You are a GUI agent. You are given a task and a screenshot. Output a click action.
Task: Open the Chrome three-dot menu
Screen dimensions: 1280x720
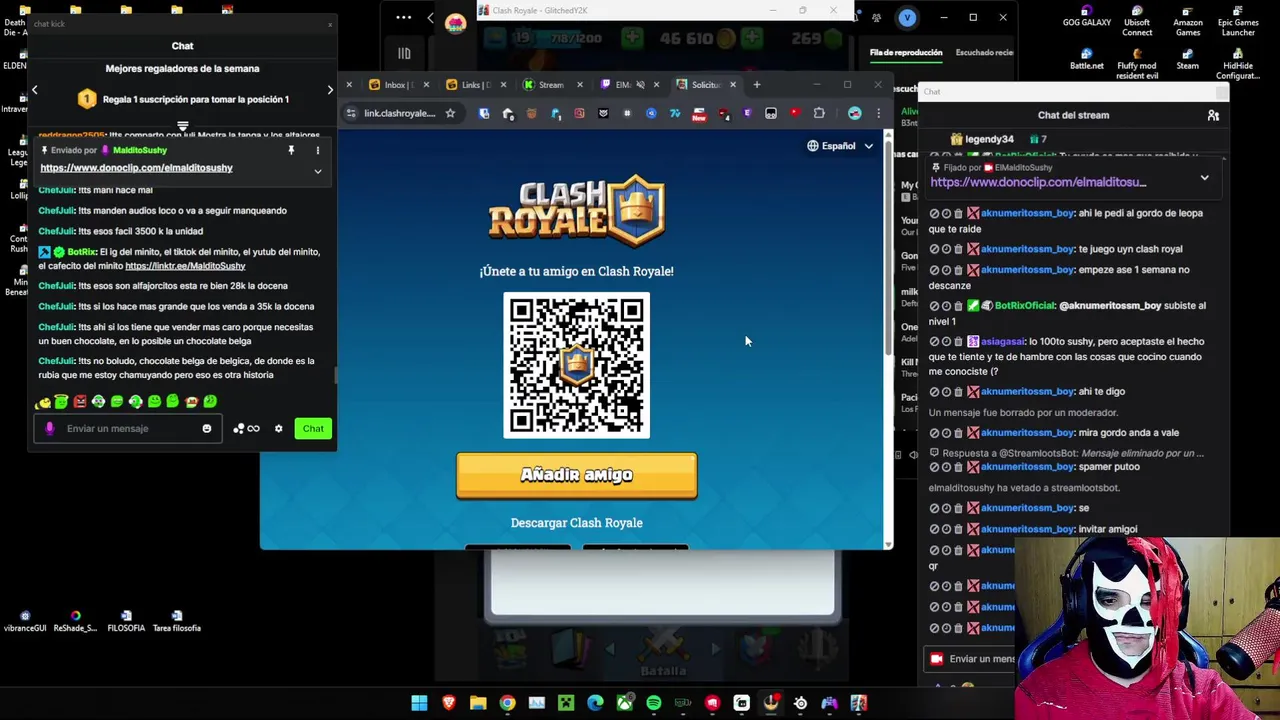click(878, 113)
